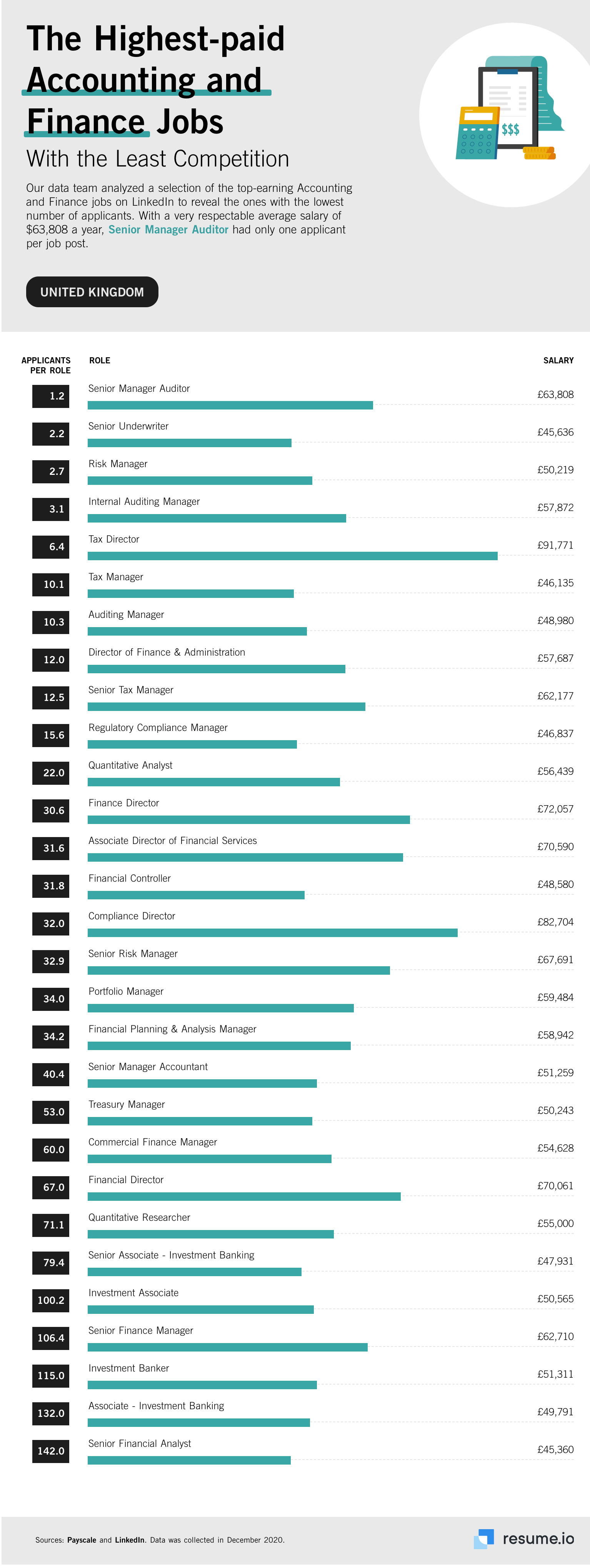590x1568 pixels.
Task: Click the resume.io brand name text
Action: pyautogui.click(x=538, y=1539)
